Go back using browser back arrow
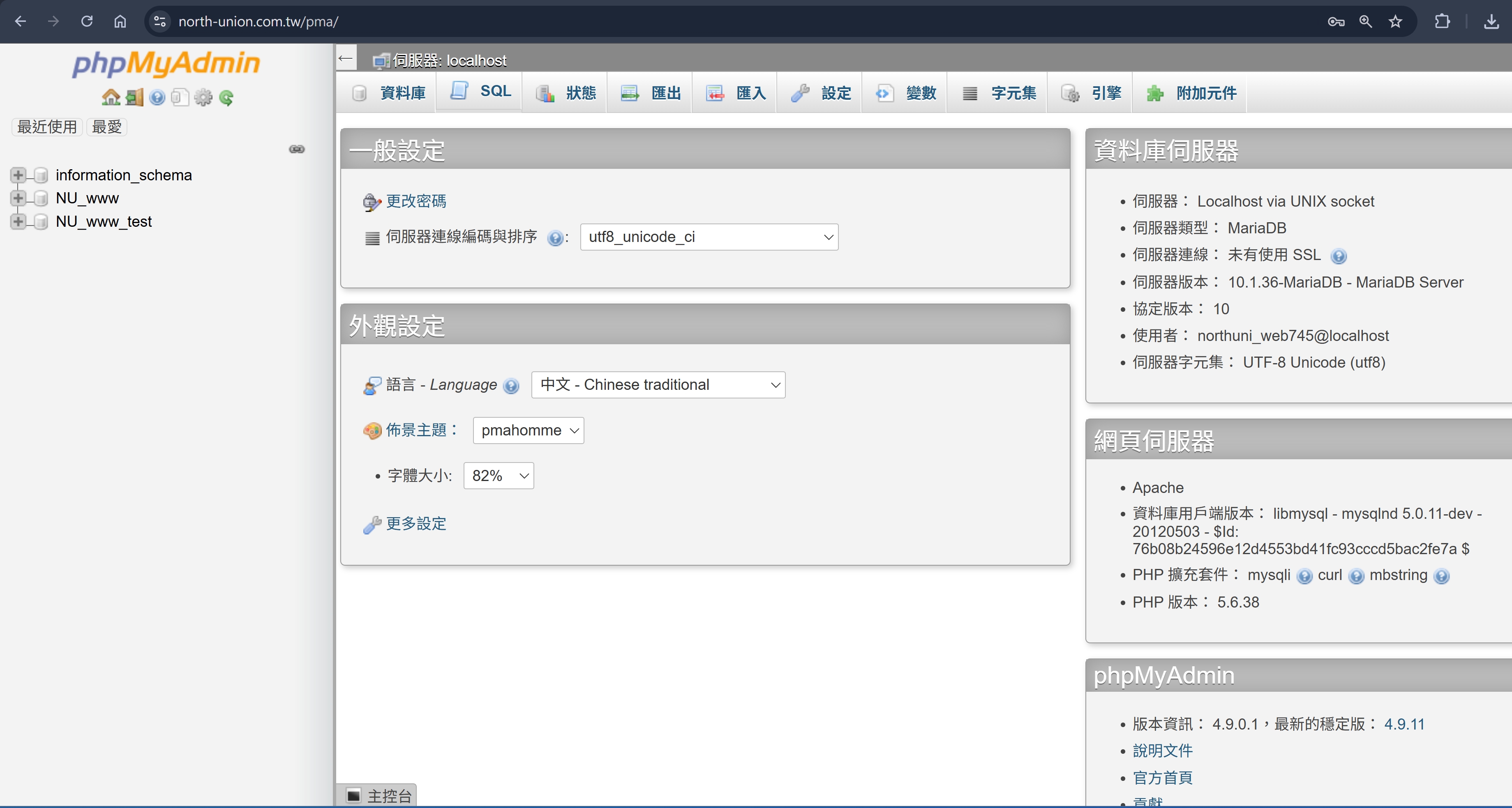1512x808 pixels. (x=21, y=22)
